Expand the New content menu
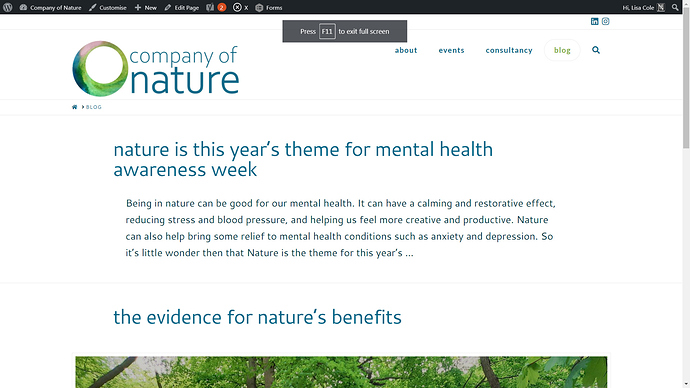This screenshot has height=388, width=690. [x=146, y=7]
